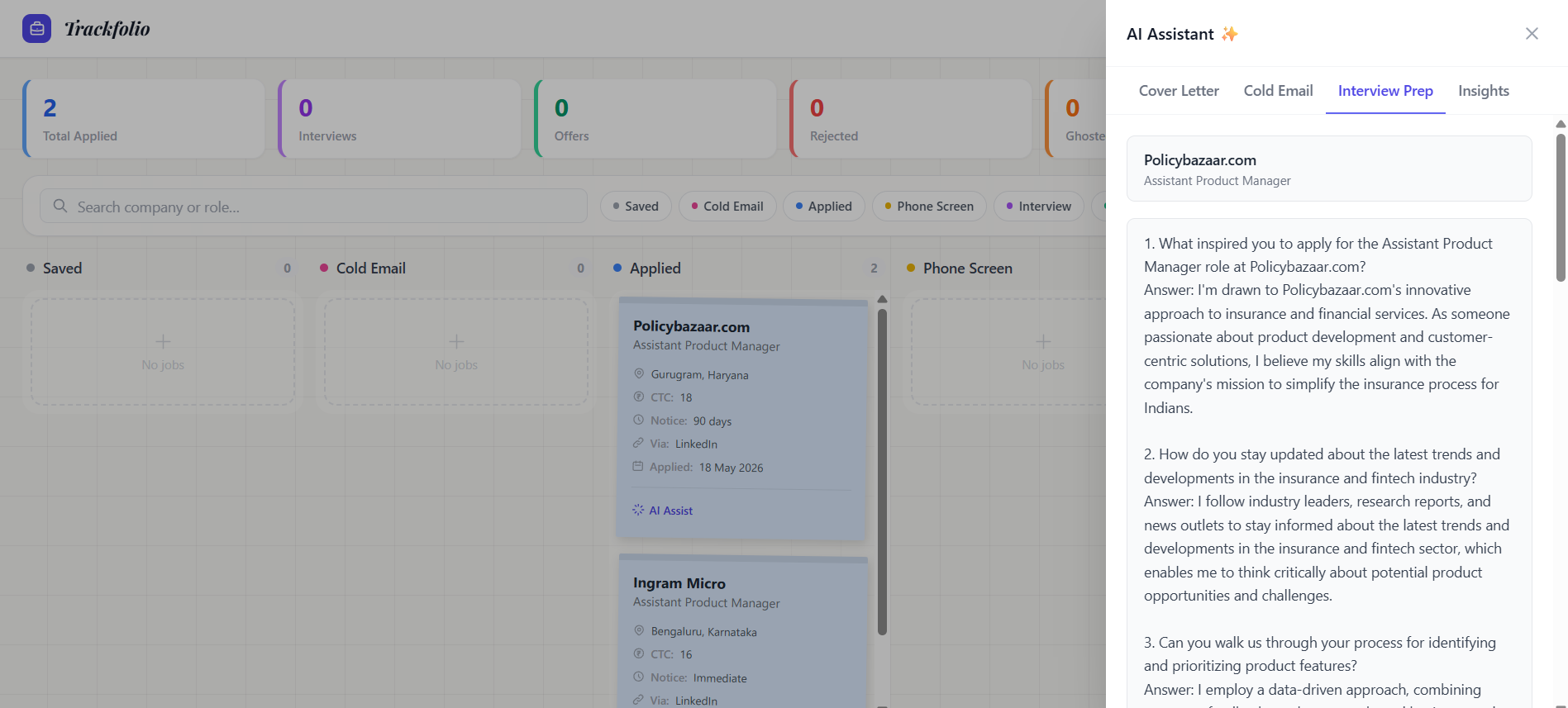Click the AI Assistant panel scroll-up arrow
The width and height of the screenshot is (1568, 708).
(1561, 124)
